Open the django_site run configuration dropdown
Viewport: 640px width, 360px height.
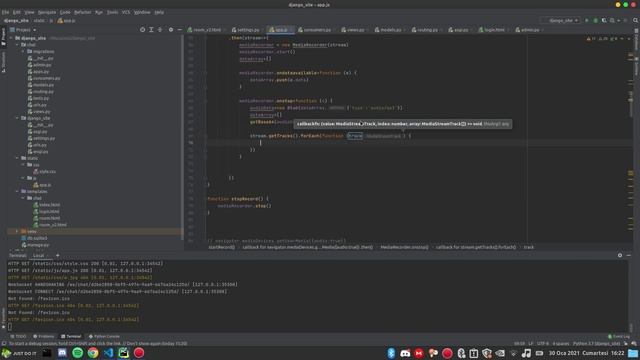tap(561, 20)
